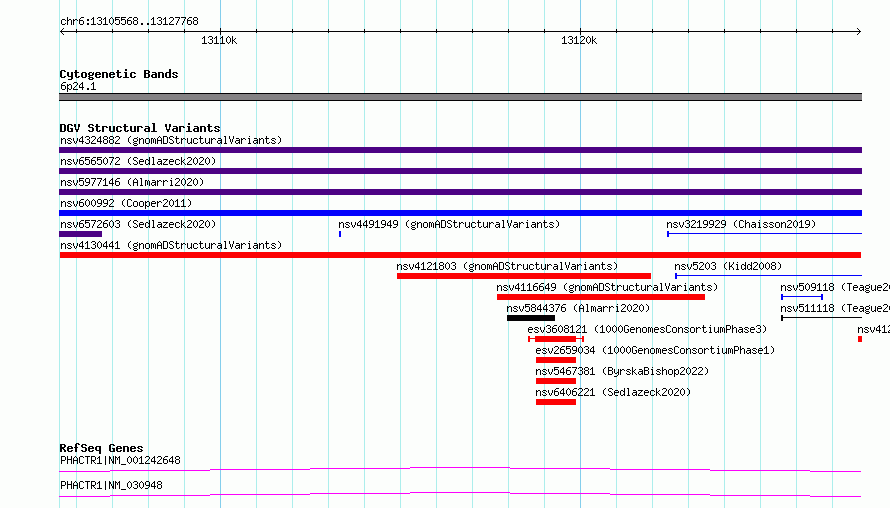Open nsv5977146 Almarri2020 variant label
The height and width of the screenshot is (508, 890).
[x=132, y=182]
